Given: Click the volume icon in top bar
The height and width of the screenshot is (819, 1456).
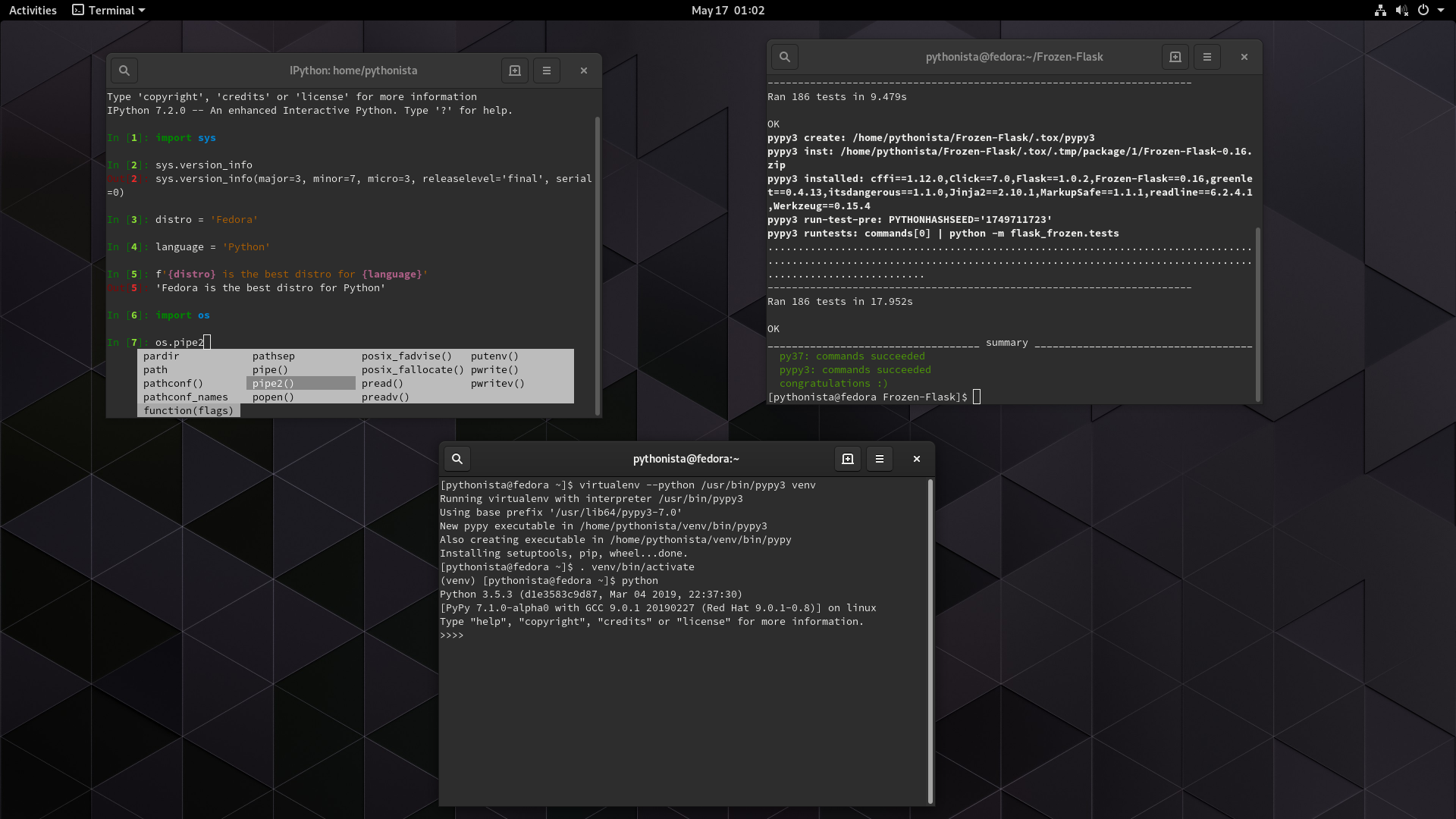Looking at the screenshot, I should pos(1401,10).
